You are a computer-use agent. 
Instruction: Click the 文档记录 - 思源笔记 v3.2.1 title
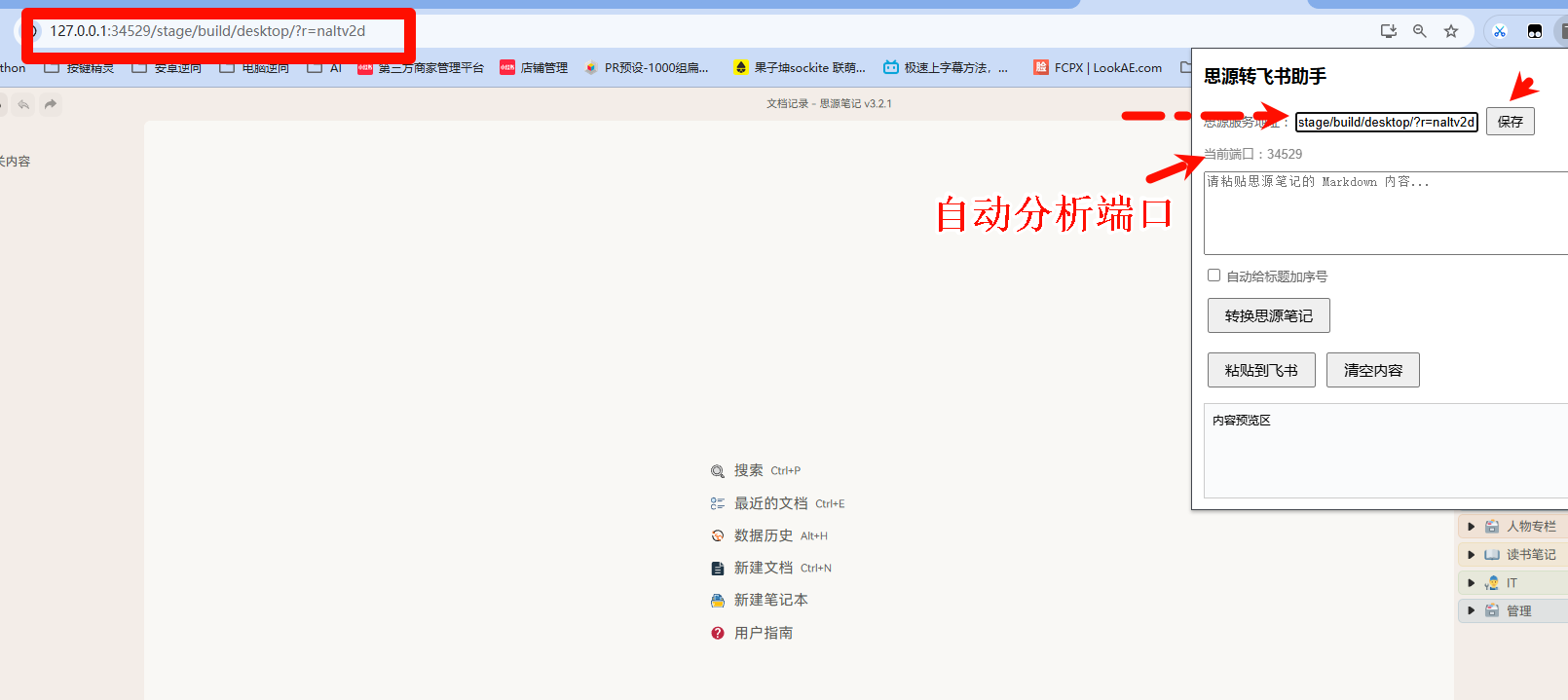tap(829, 103)
